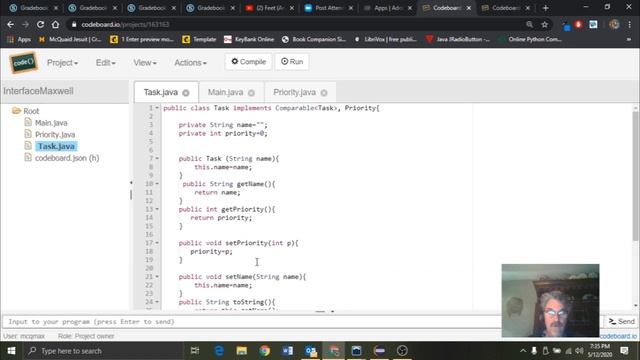Screen dimensions: 640x360
Task: Close the Priority.java editor tab
Action: (324, 93)
